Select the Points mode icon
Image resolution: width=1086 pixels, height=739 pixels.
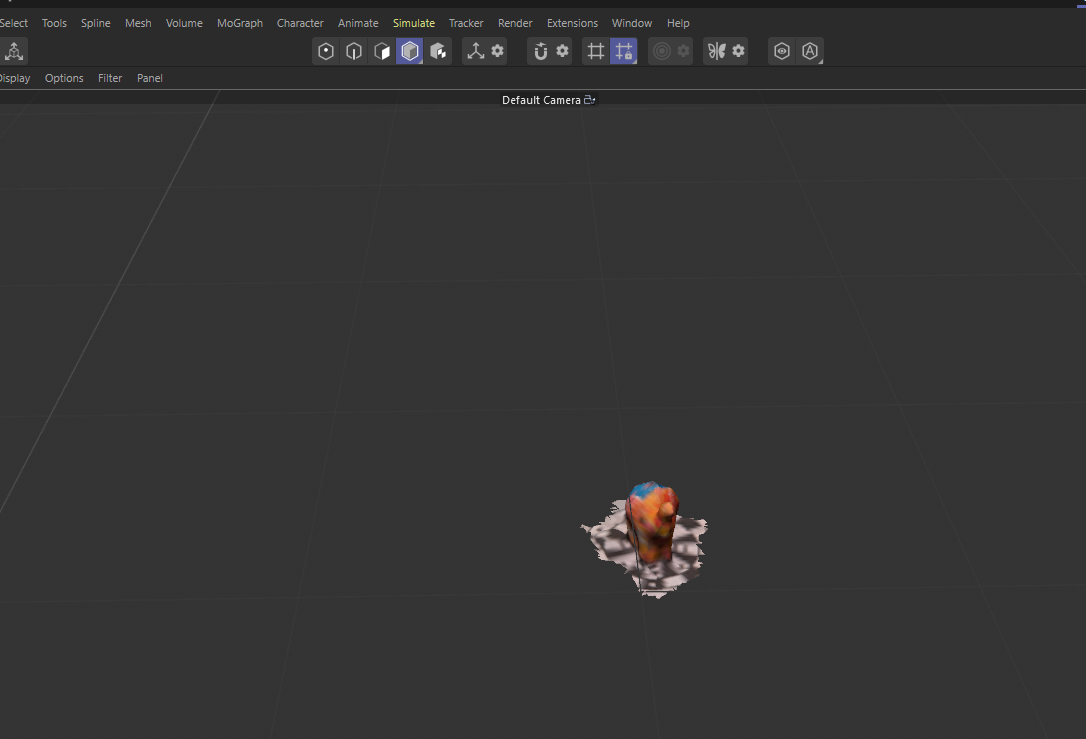(326, 51)
